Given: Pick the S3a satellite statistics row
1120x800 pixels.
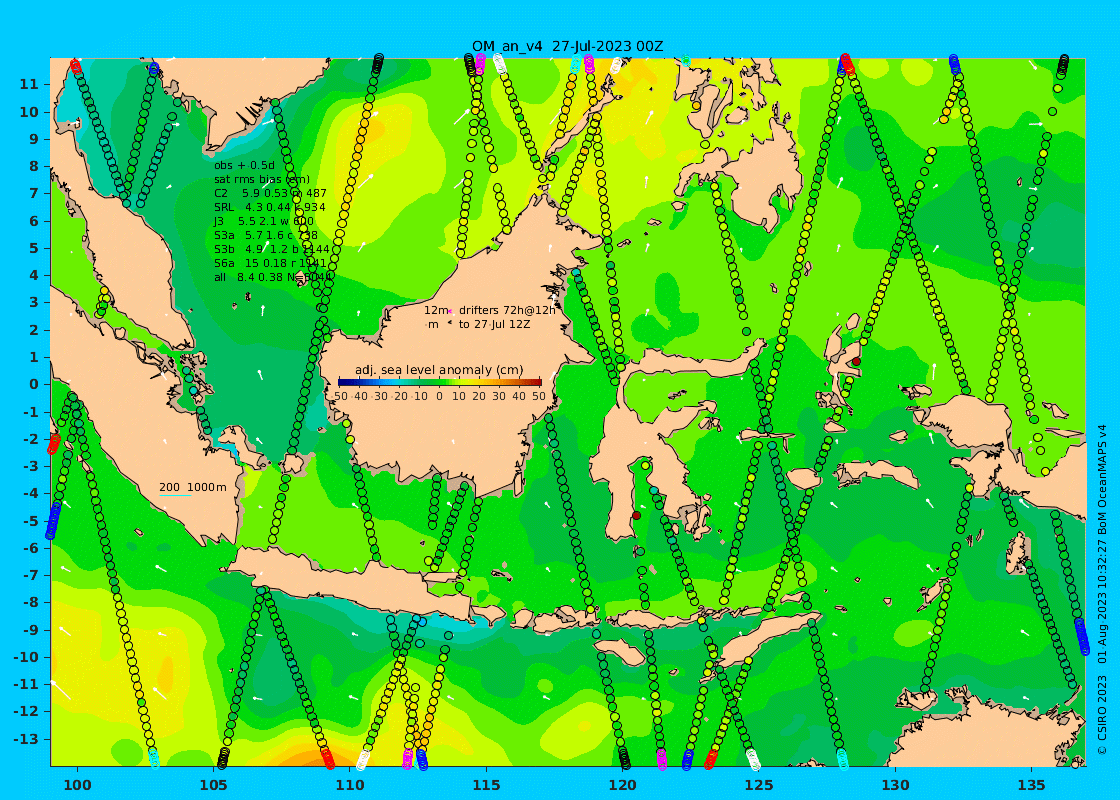Looking at the screenshot, I should [x=266, y=235].
